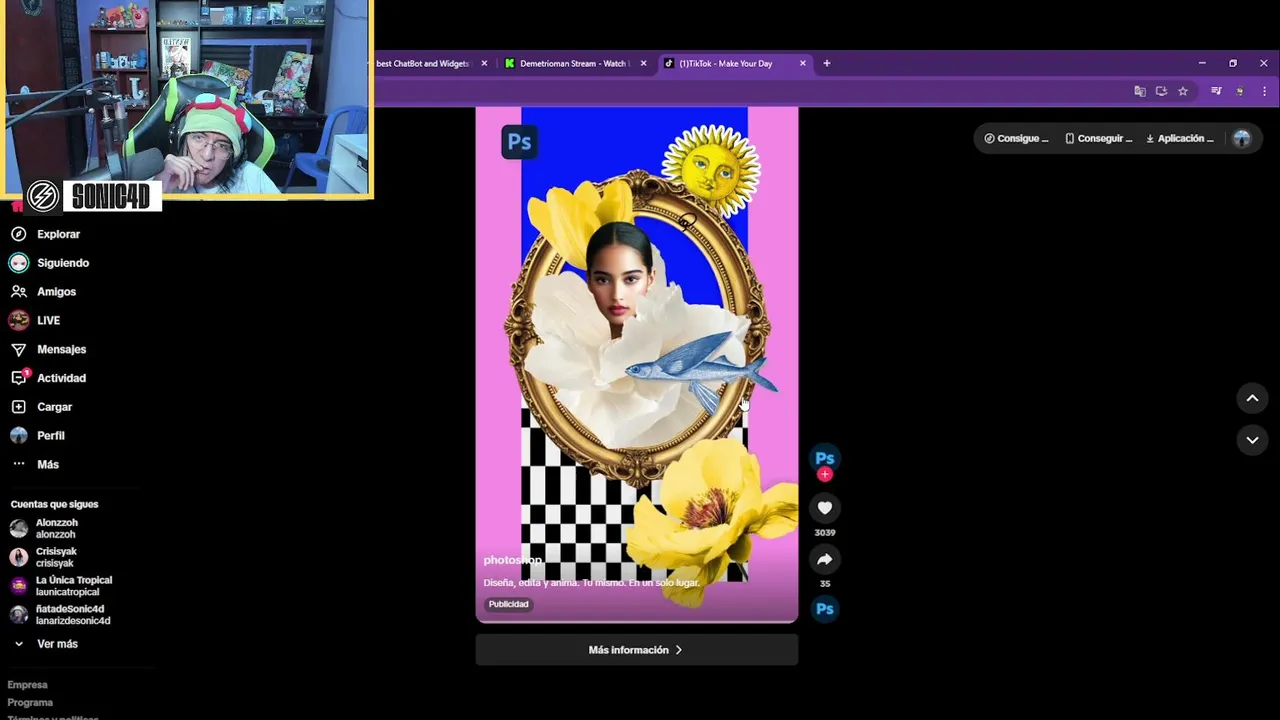1280x720 pixels.
Task: Close the TikTok tab
Action: 802,63
